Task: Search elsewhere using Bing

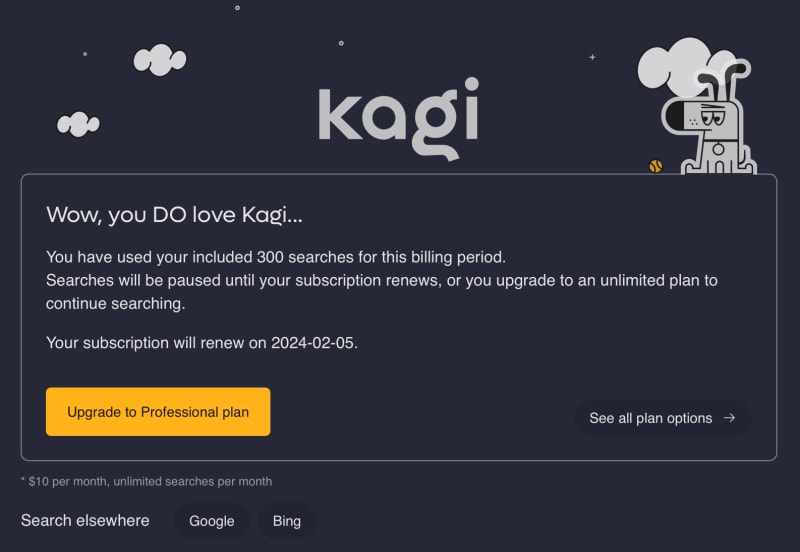Action: coord(287,521)
